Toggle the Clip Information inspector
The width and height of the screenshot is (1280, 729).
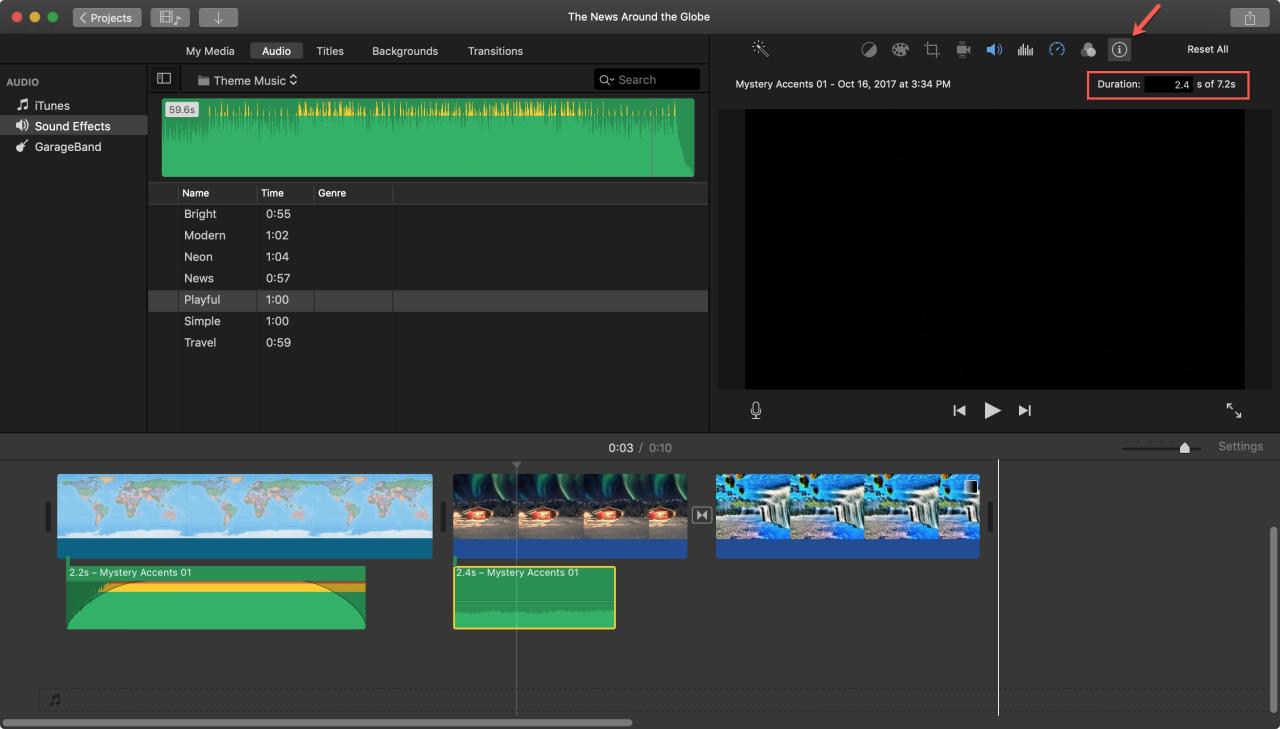point(1119,49)
